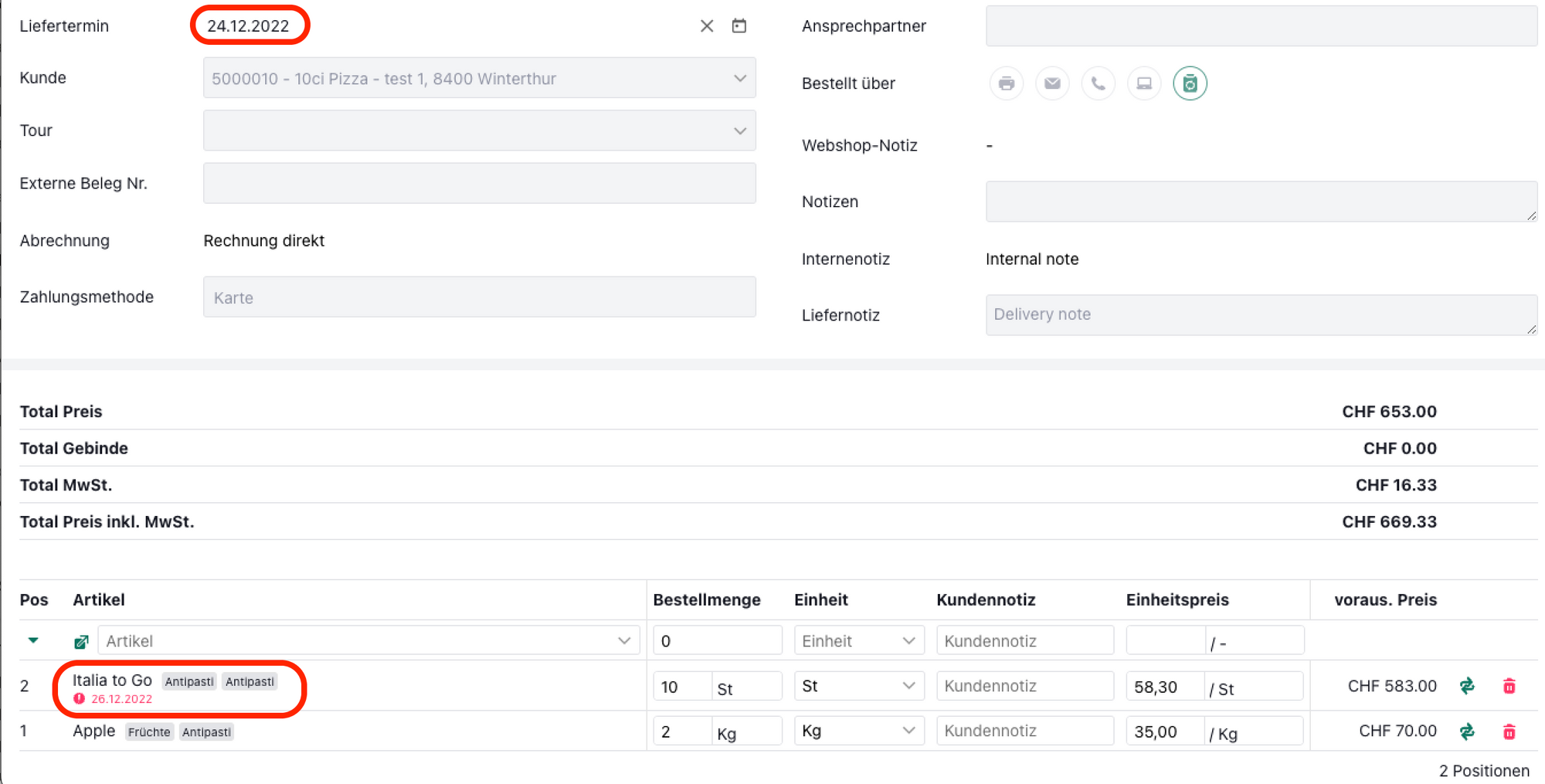Clear the Liefertermin date with the X icon
The width and height of the screenshot is (1545, 784).
pos(706,26)
